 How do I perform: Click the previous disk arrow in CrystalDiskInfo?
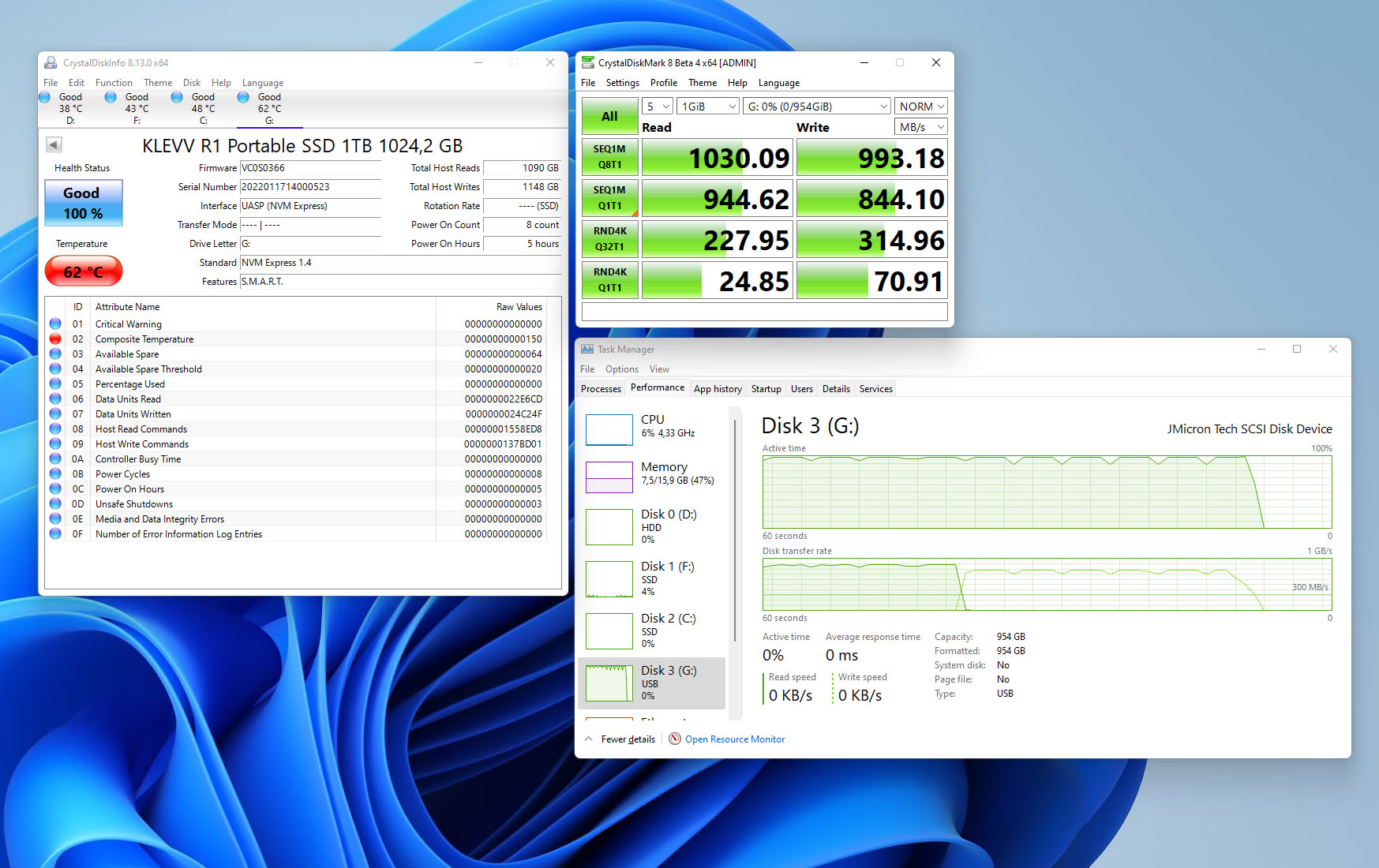coord(54,144)
